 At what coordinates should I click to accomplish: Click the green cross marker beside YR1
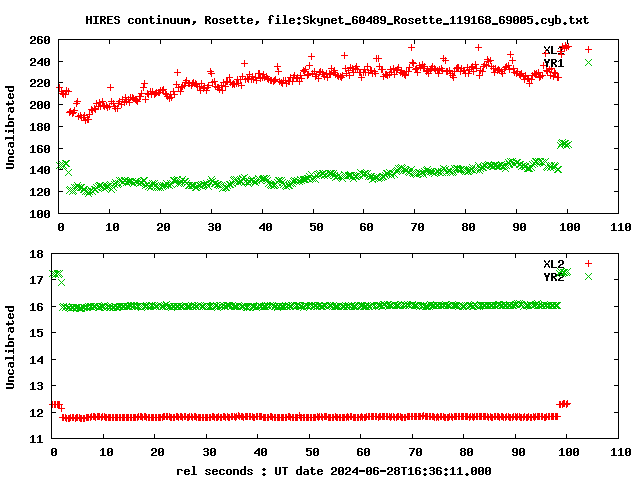click(x=588, y=62)
